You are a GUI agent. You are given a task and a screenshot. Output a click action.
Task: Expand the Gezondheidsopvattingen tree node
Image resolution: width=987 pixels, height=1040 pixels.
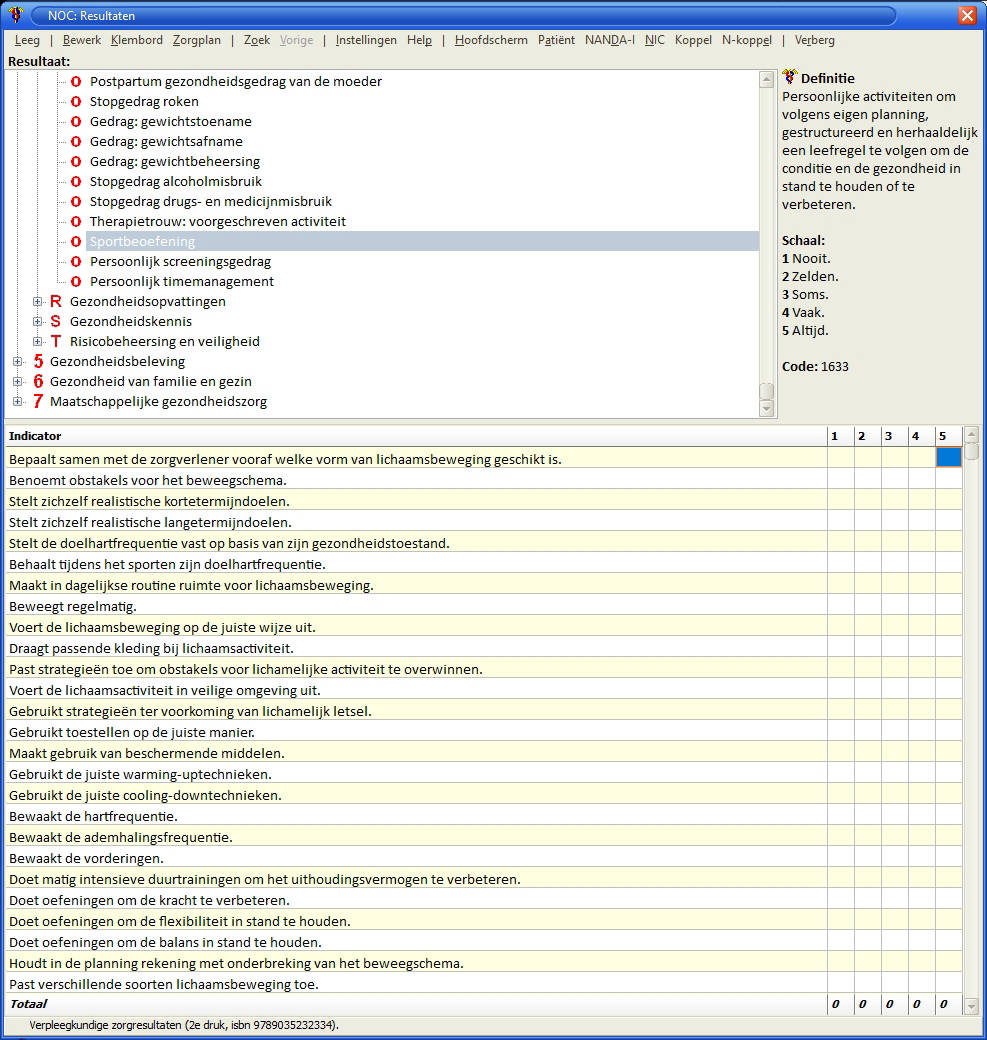(38, 301)
